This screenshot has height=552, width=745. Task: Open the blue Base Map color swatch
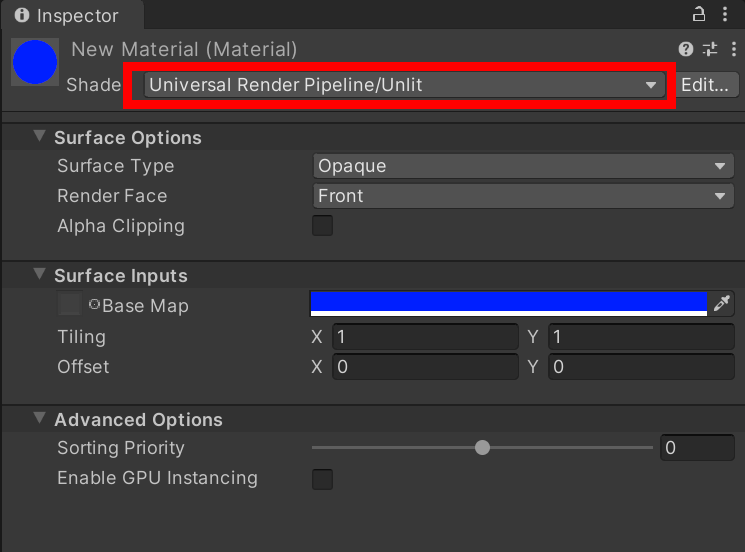[509, 304]
